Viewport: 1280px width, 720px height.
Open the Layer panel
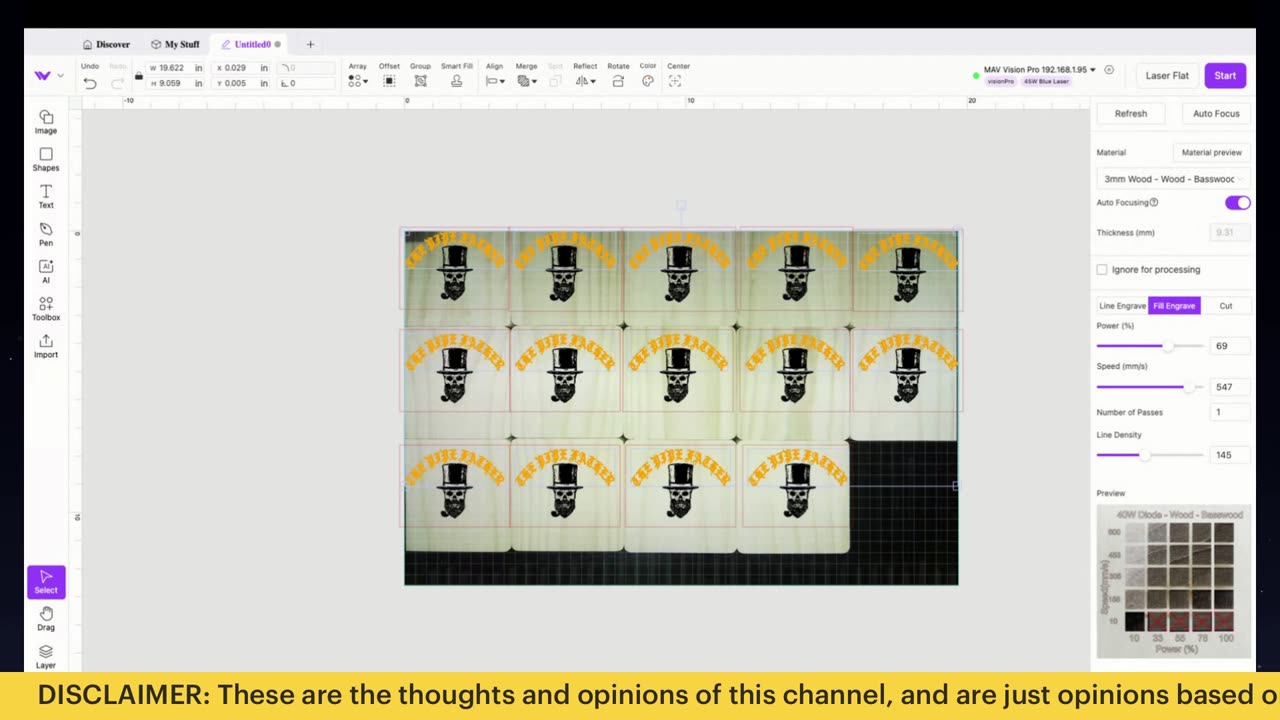point(46,657)
